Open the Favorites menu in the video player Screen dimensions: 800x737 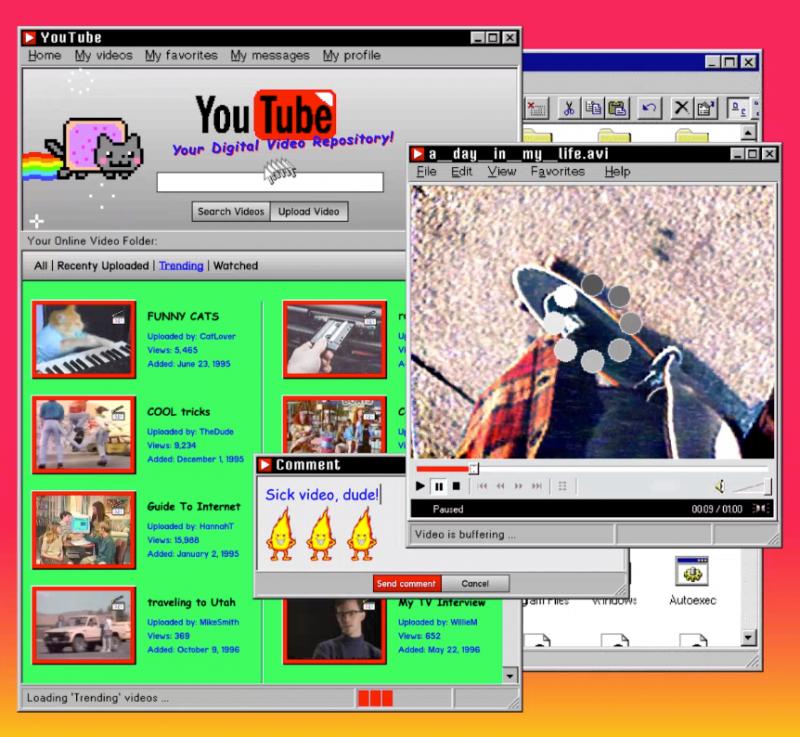(558, 171)
